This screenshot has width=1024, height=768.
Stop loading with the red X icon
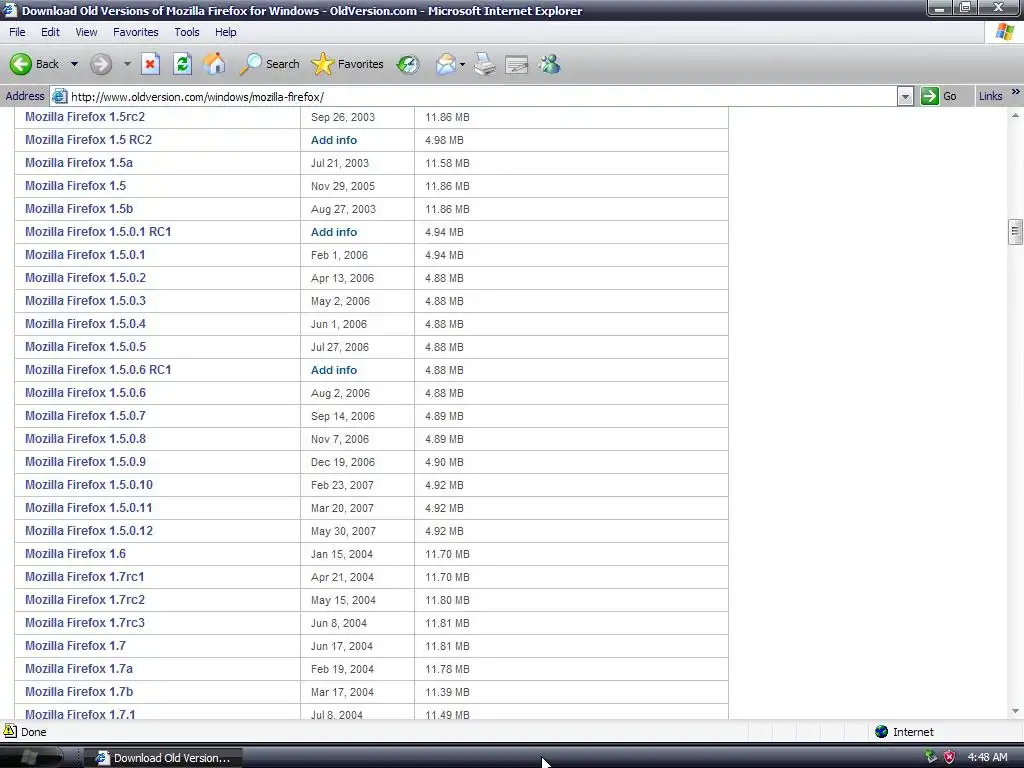pos(150,64)
